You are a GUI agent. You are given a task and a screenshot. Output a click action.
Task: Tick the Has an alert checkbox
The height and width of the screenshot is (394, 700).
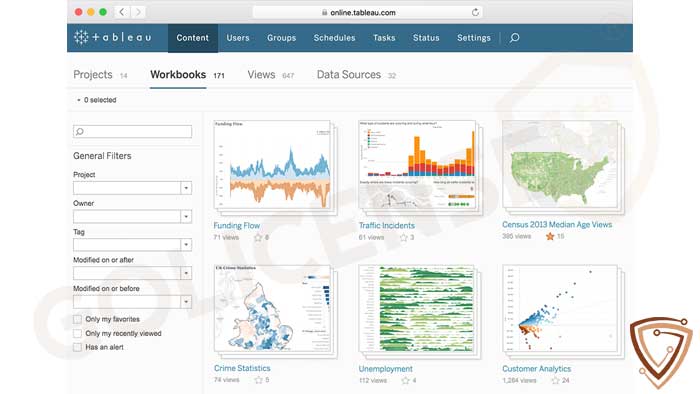coord(77,347)
